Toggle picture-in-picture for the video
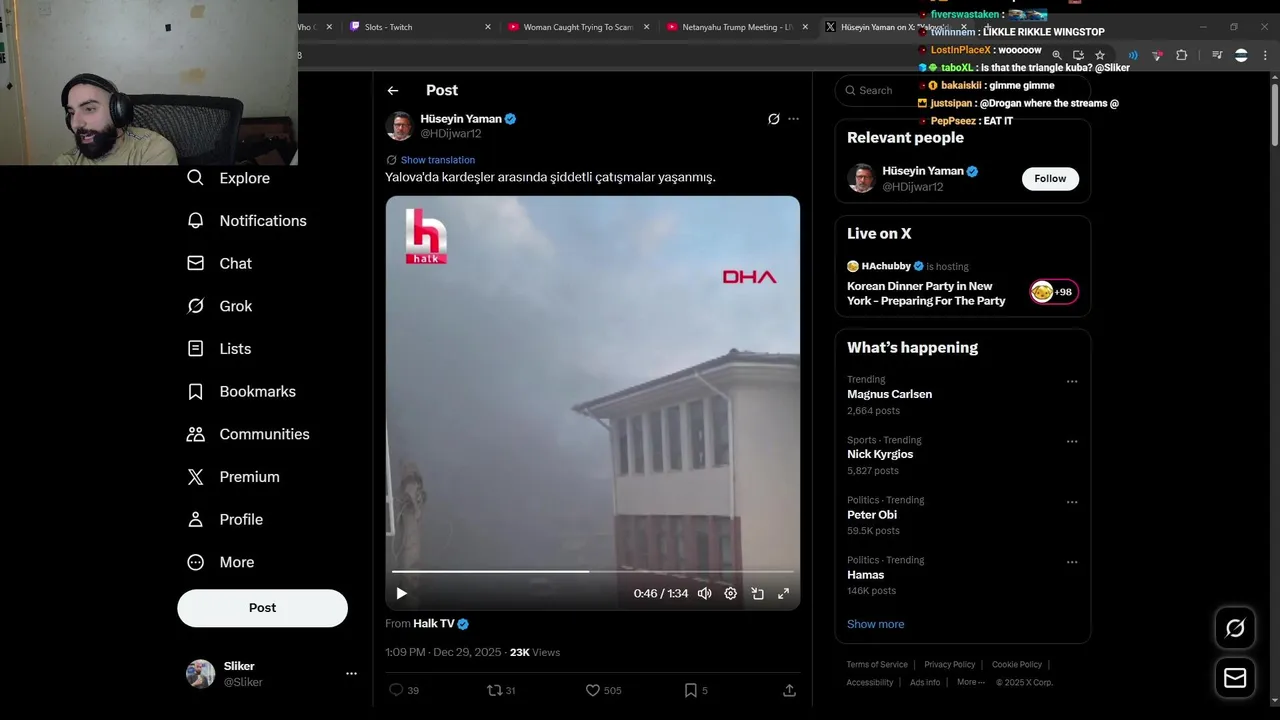Viewport: 1280px width, 720px height. [x=757, y=593]
